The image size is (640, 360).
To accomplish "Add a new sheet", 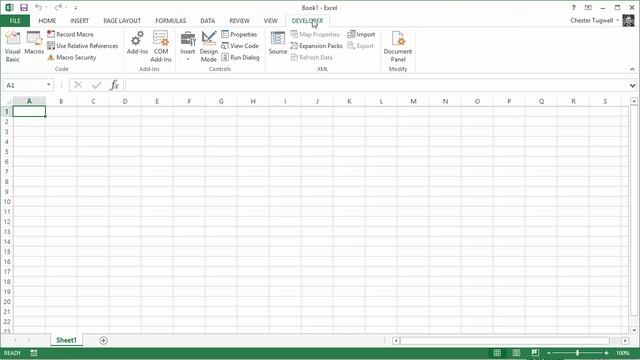I will 103,340.
